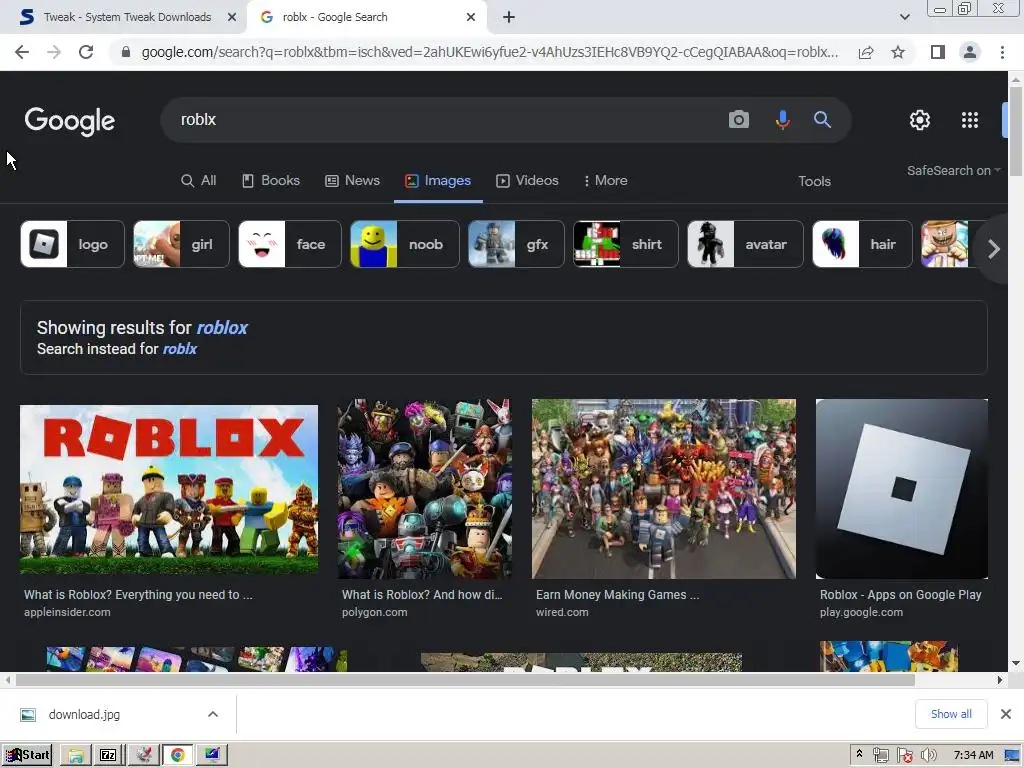
Task: Expand the SafeSearch on dropdown
Action: point(953,171)
